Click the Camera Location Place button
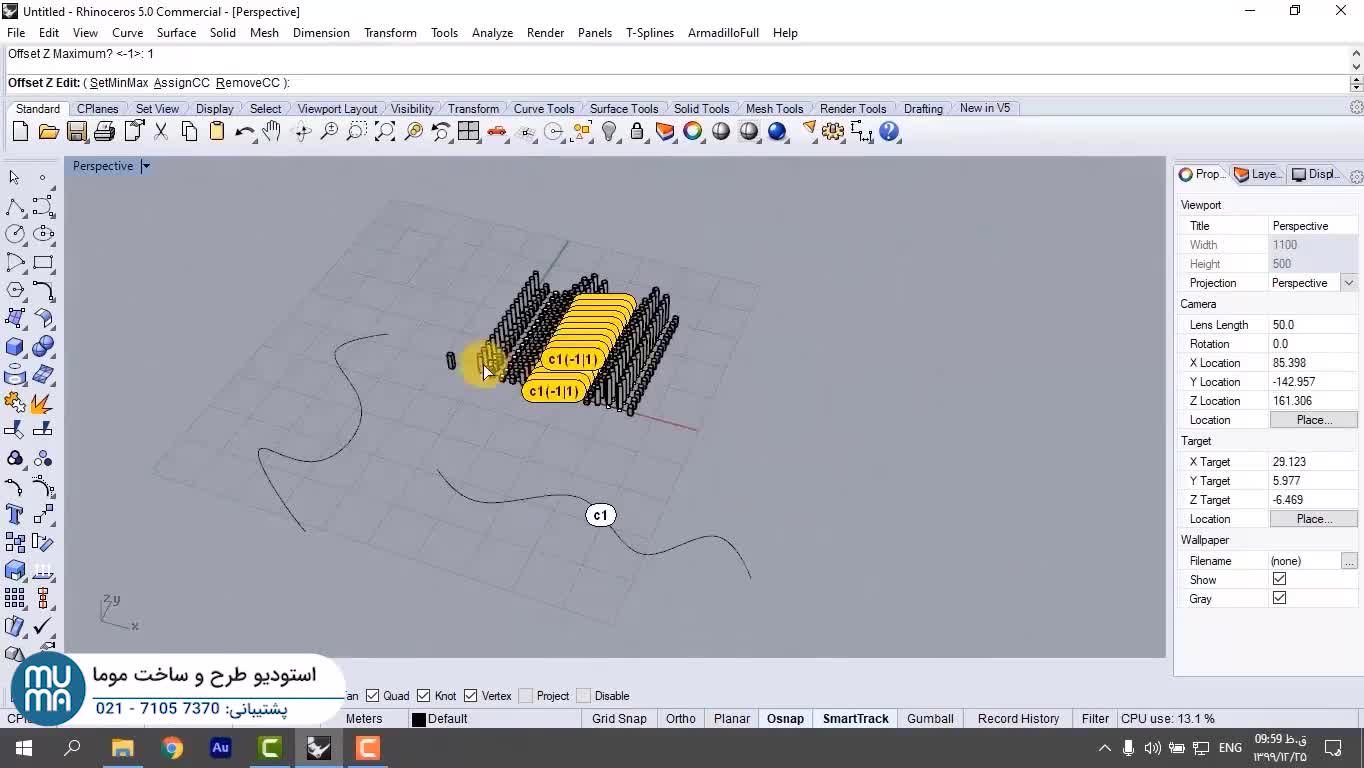 point(1313,420)
